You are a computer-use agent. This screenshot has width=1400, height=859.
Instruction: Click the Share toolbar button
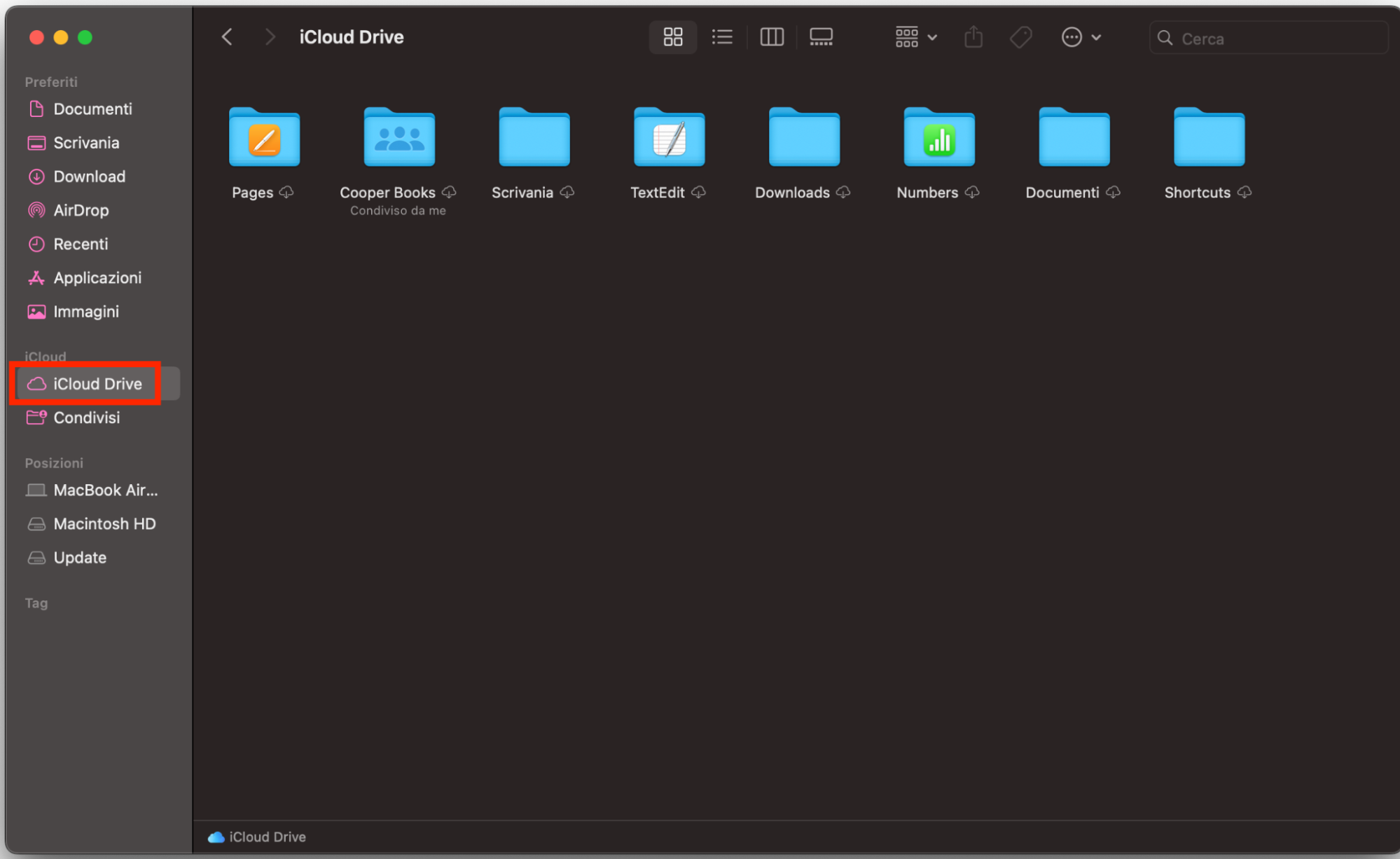coord(973,37)
